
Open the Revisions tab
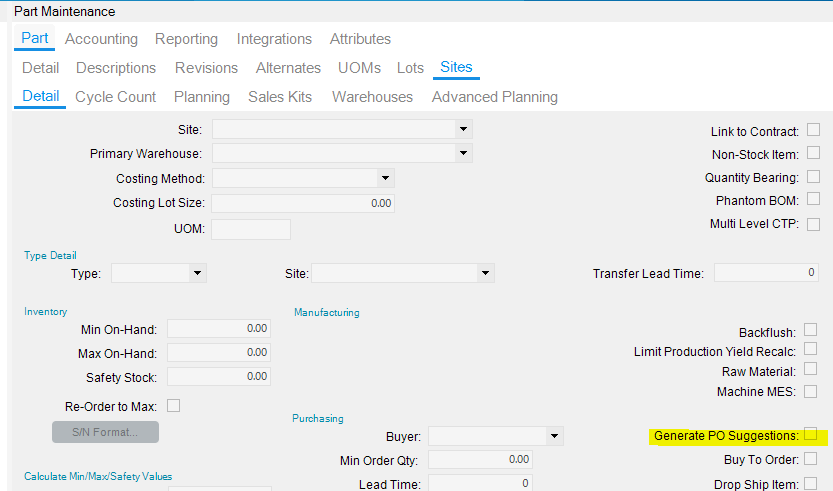[206, 68]
